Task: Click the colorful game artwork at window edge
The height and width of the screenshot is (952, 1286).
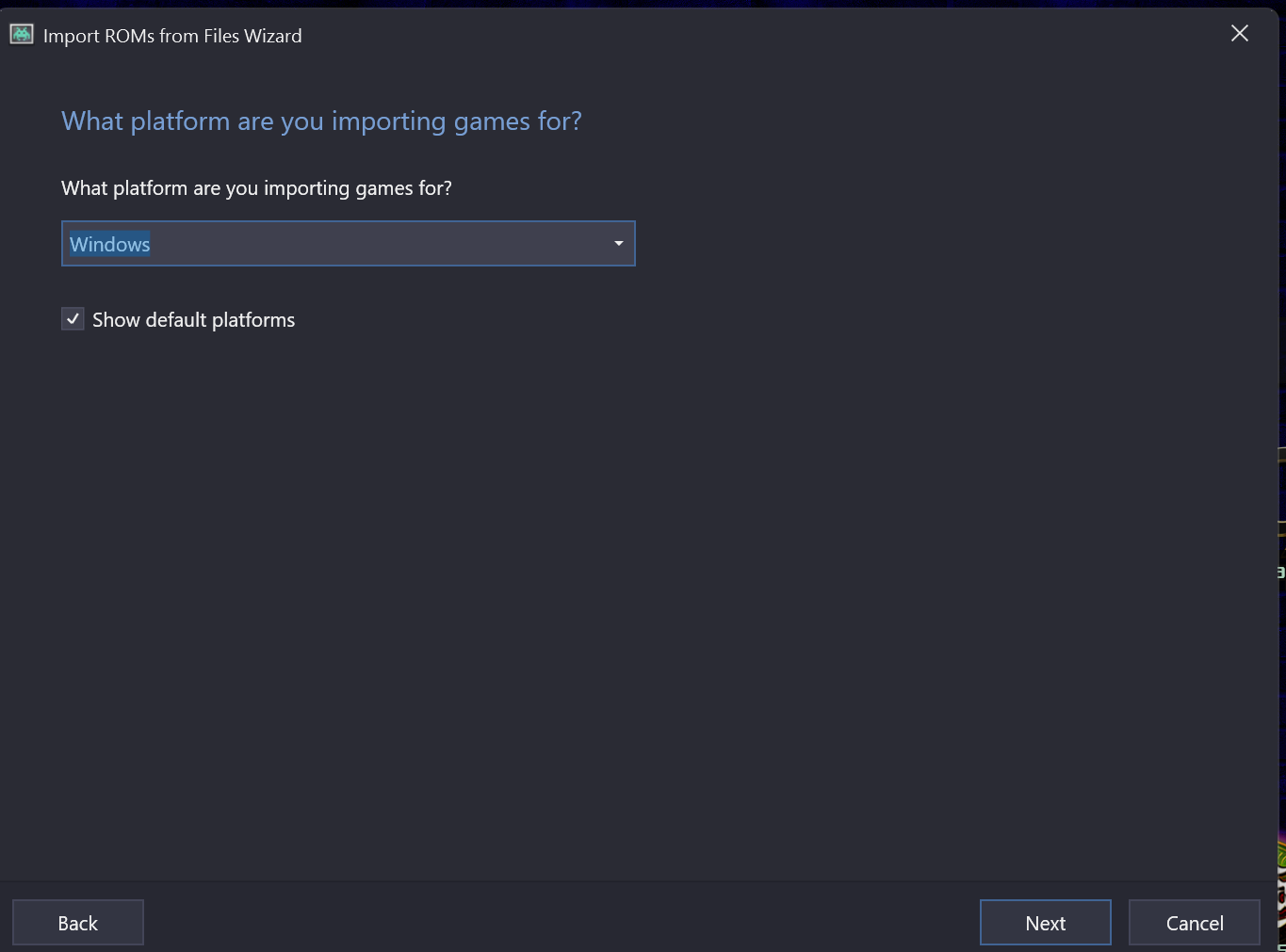Action: 1281,895
